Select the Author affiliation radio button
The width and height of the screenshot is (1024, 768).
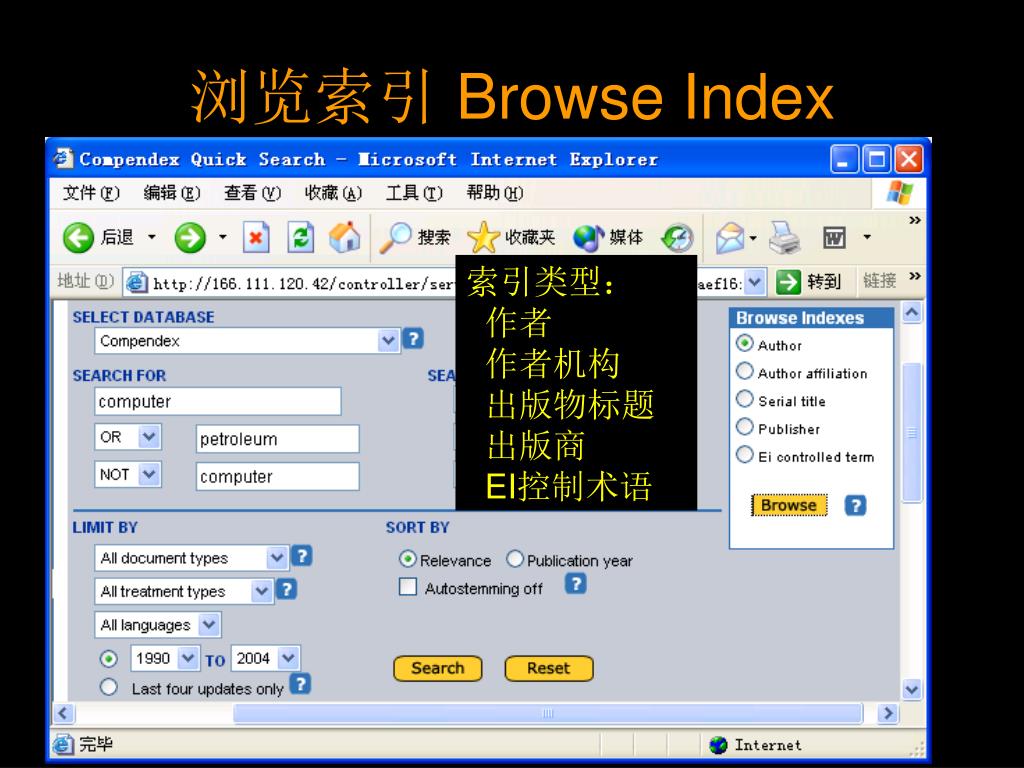[744, 371]
